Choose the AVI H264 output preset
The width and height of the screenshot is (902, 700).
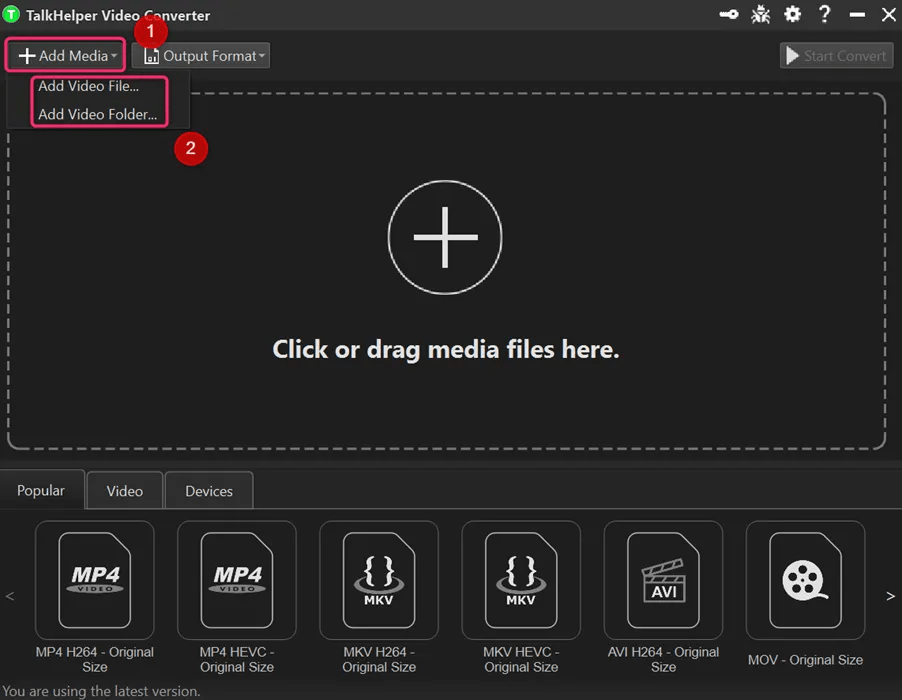coord(663,580)
